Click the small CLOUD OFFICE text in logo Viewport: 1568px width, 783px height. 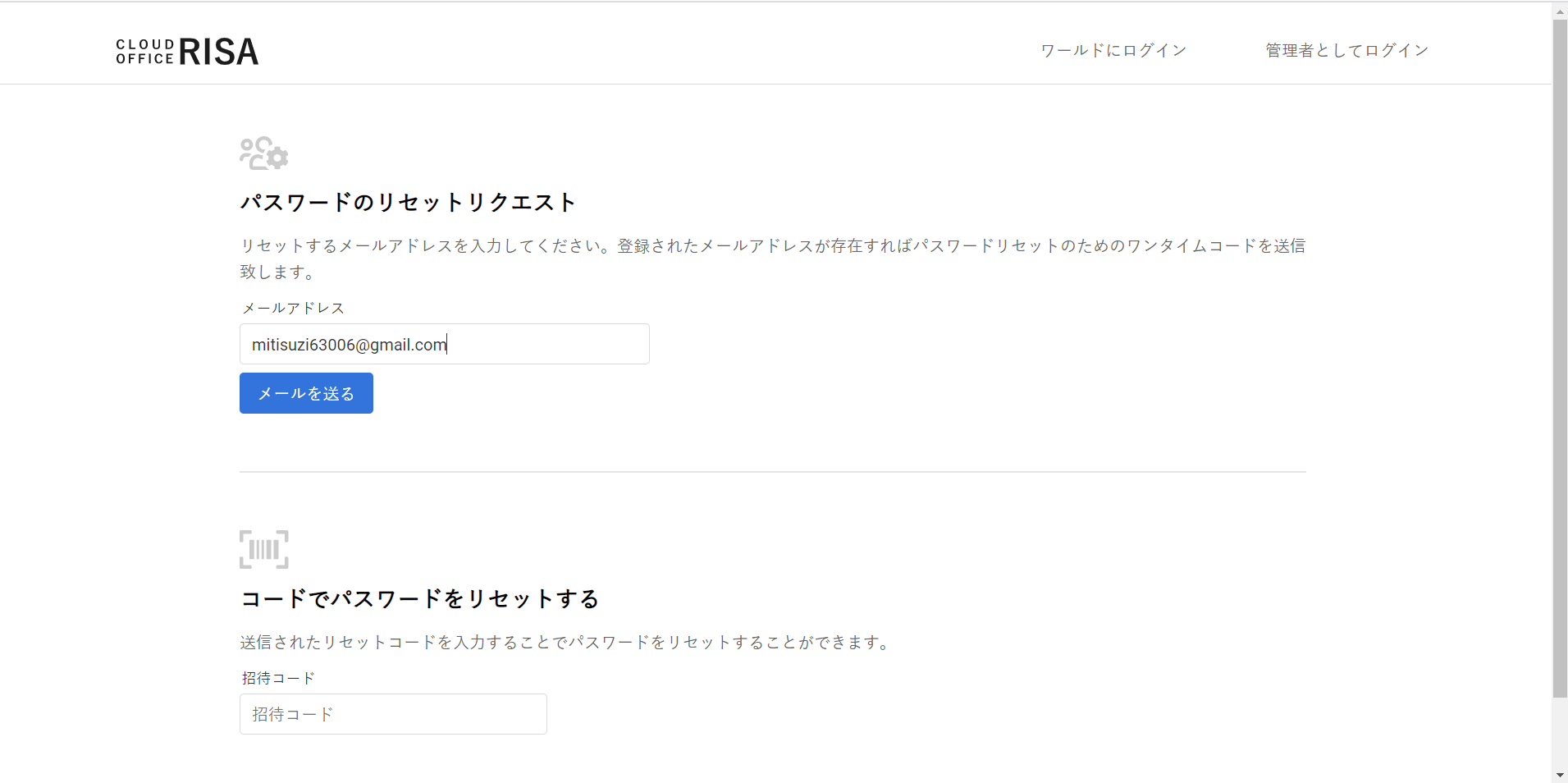tap(145, 52)
